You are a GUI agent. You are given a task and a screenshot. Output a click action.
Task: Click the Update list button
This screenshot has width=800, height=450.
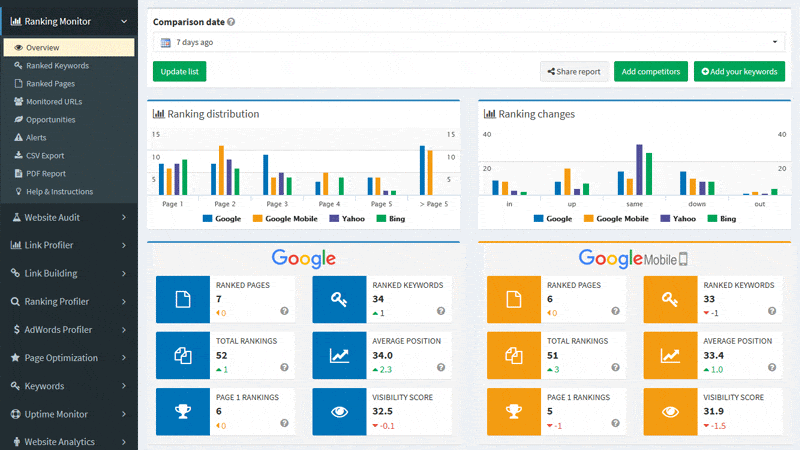coord(180,71)
